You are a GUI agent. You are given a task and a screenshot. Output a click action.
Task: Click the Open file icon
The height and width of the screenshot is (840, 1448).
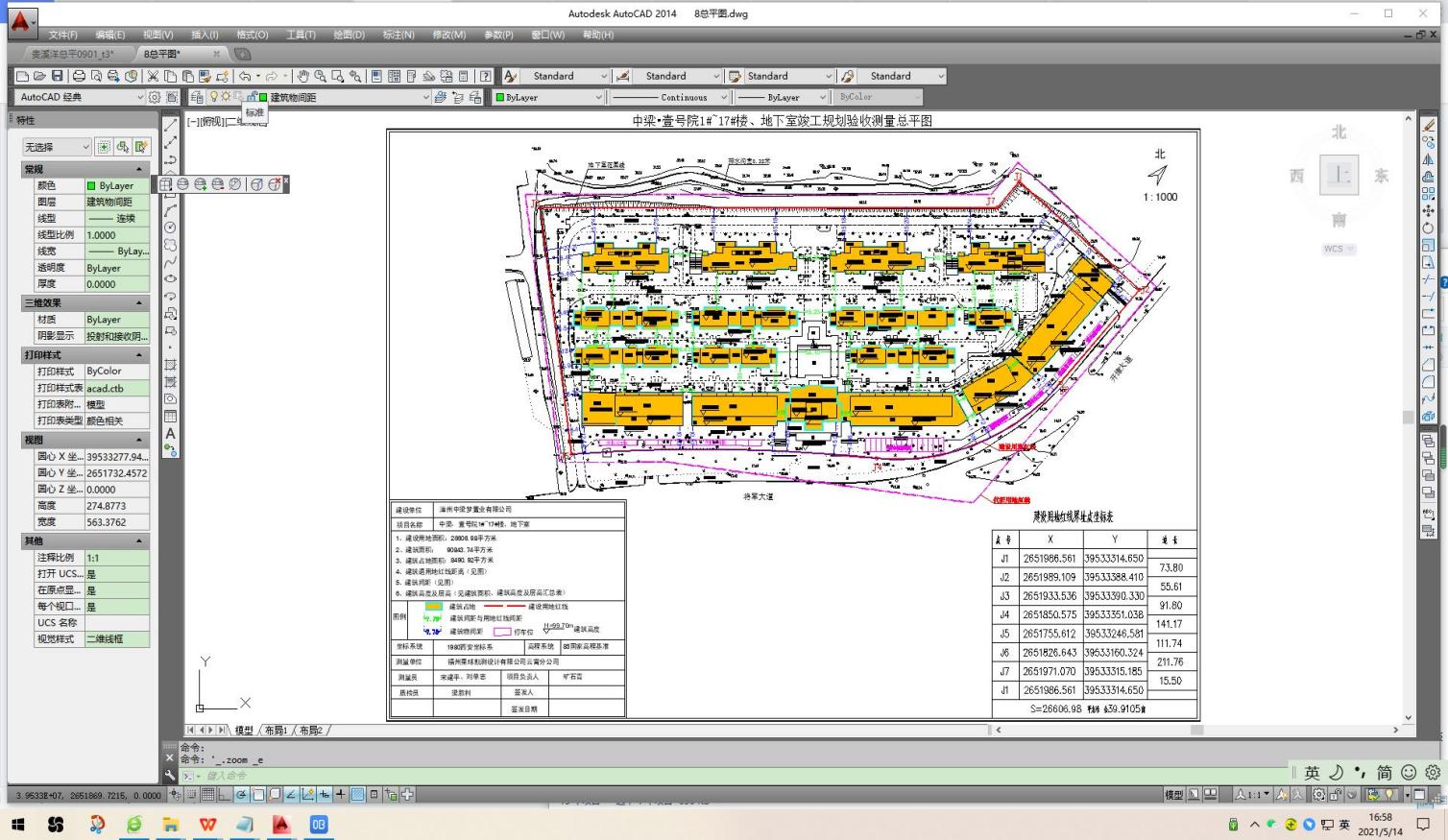click(40, 76)
